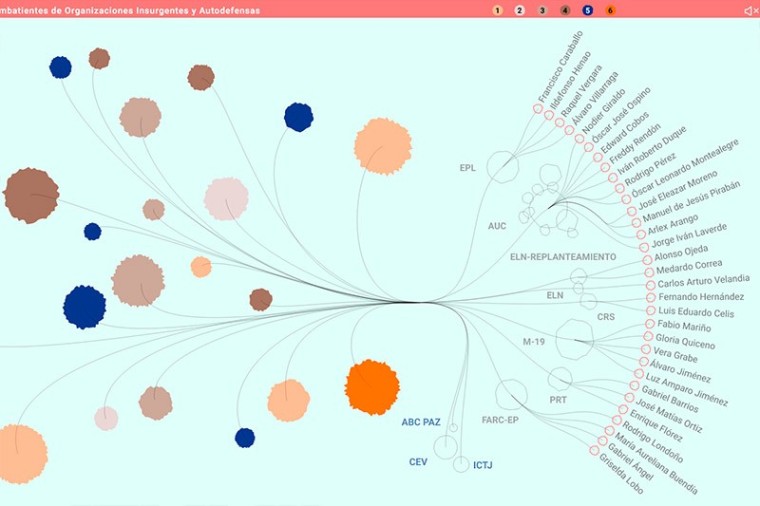Open the Nodier Giraldo node
760x506 pixels.
(x=580, y=139)
